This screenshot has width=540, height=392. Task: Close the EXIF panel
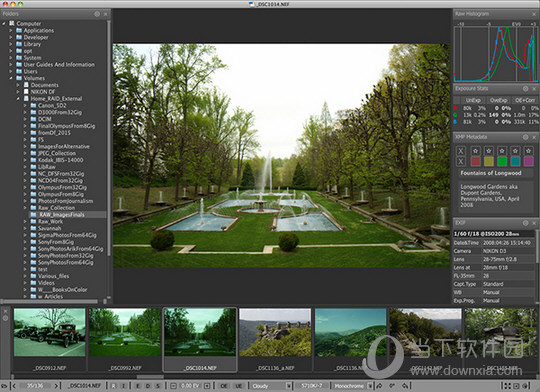(534, 223)
